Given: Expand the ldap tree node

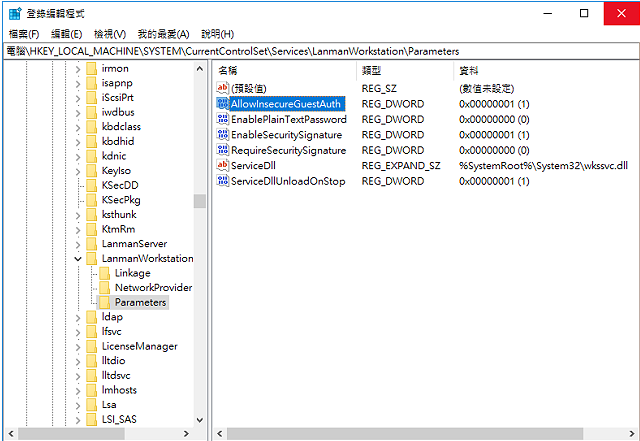Looking at the screenshot, I should [x=78, y=317].
